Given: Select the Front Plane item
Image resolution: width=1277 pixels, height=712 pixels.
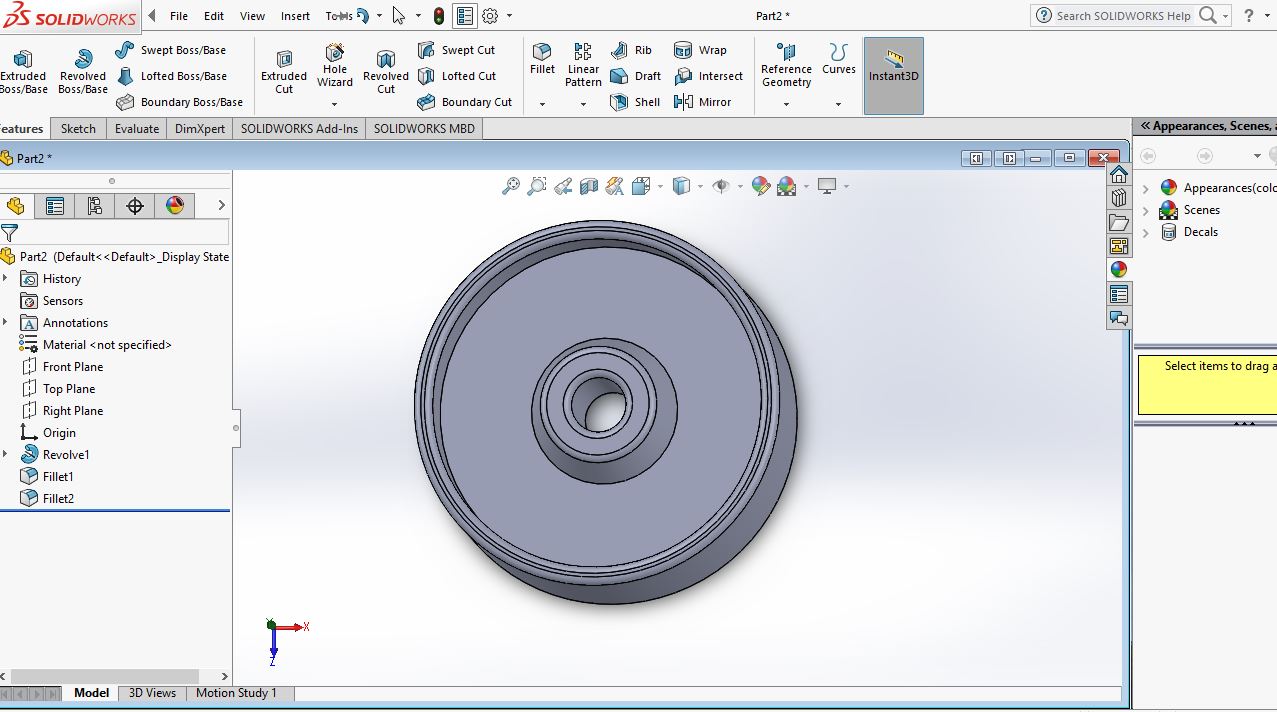Looking at the screenshot, I should pyautogui.click(x=61, y=367).
